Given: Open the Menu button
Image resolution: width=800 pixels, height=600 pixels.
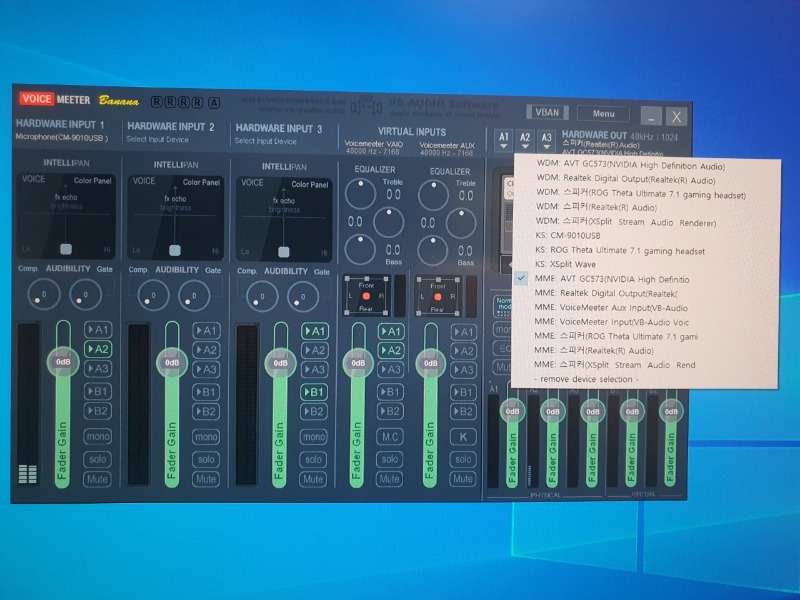Looking at the screenshot, I should (604, 114).
